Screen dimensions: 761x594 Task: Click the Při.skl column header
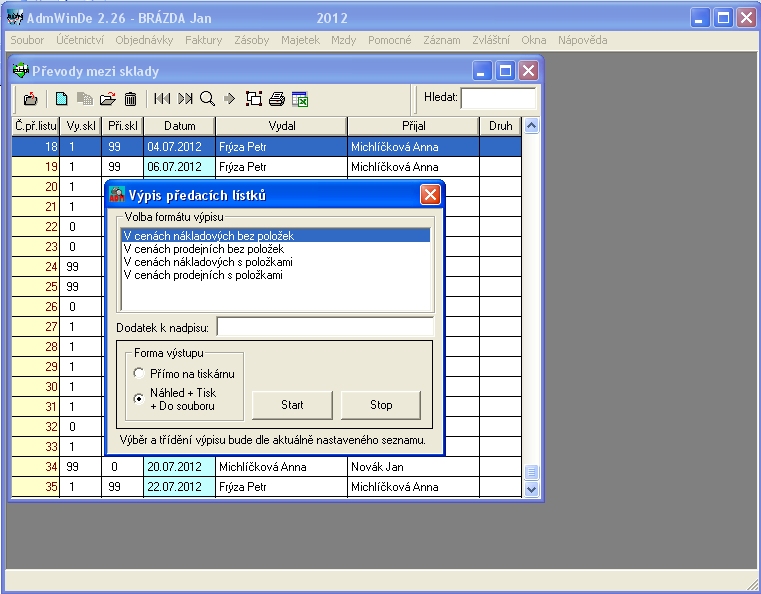122,126
